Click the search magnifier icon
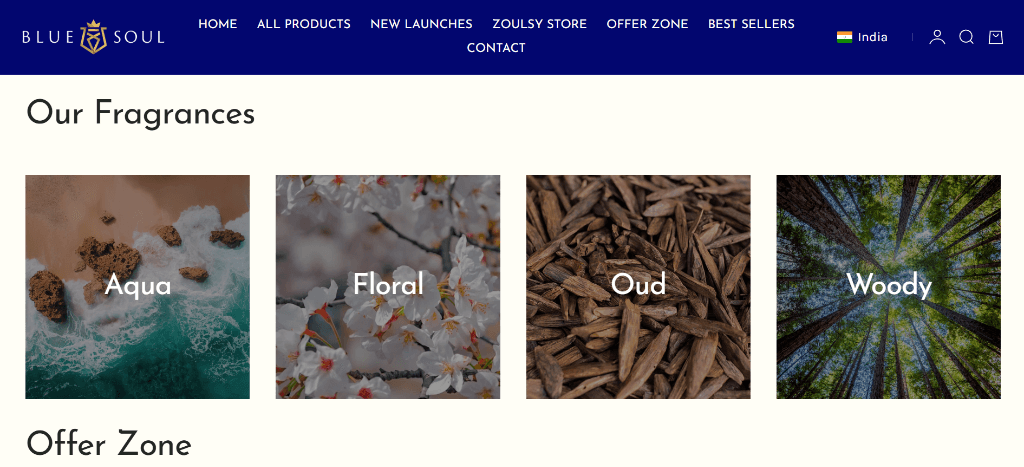This screenshot has width=1024, height=467. 967,37
